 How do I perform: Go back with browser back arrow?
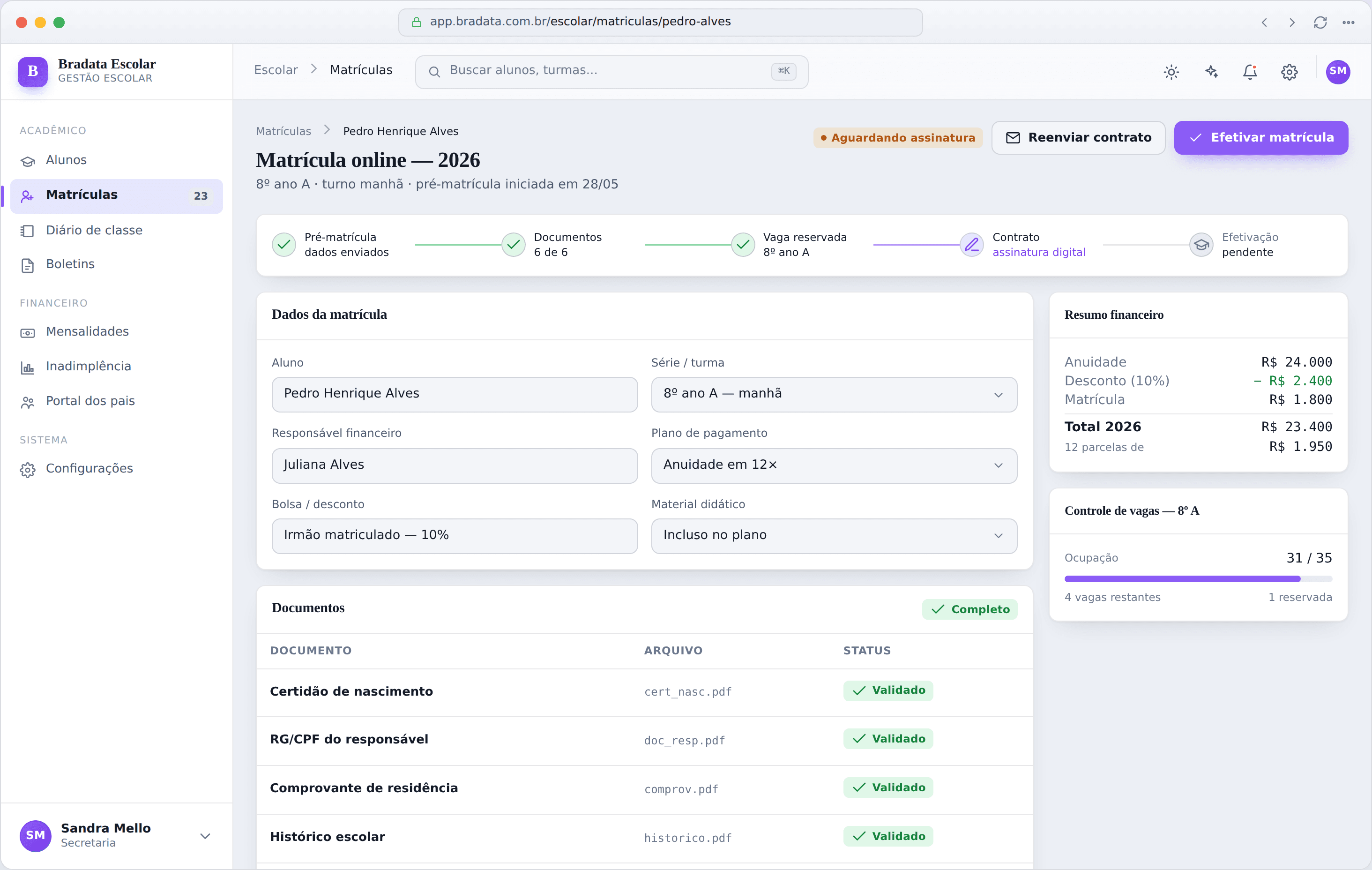(1264, 22)
